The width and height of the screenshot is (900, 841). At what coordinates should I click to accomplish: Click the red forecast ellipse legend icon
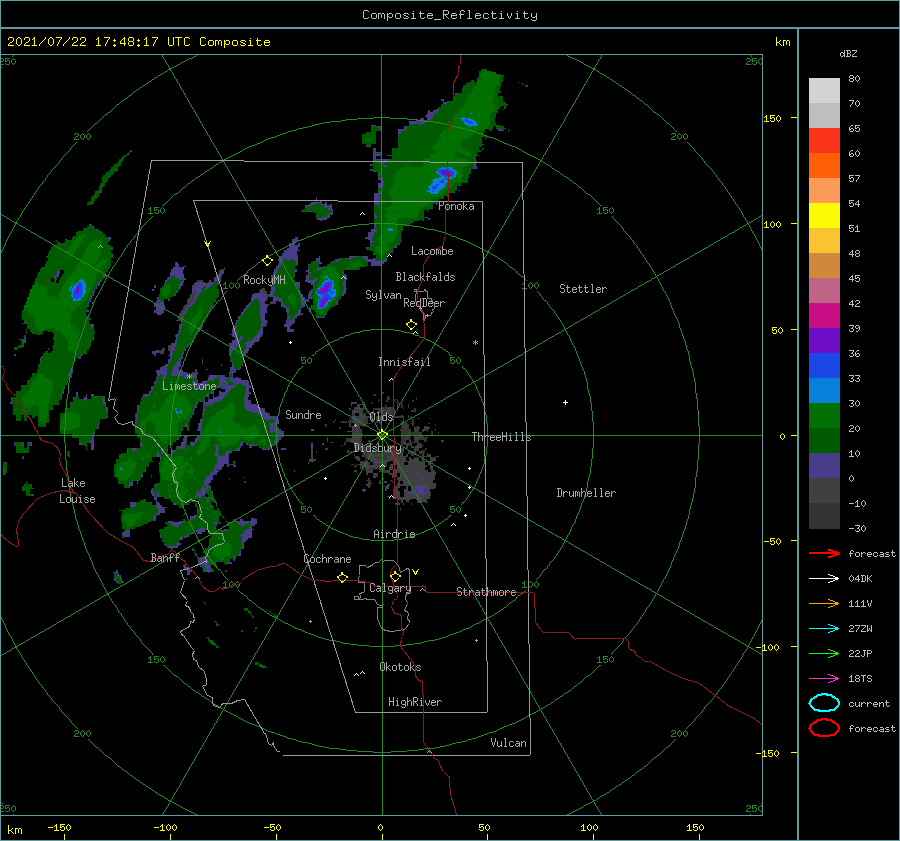(824, 728)
